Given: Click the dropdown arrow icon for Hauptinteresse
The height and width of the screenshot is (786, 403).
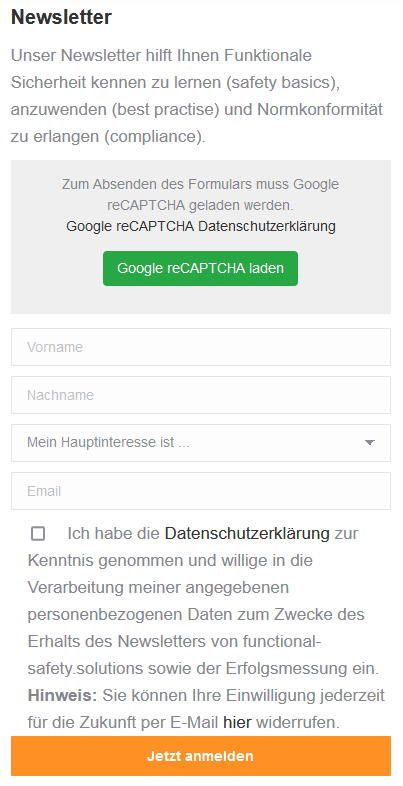Looking at the screenshot, I should pyautogui.click(x=370, y=443).
